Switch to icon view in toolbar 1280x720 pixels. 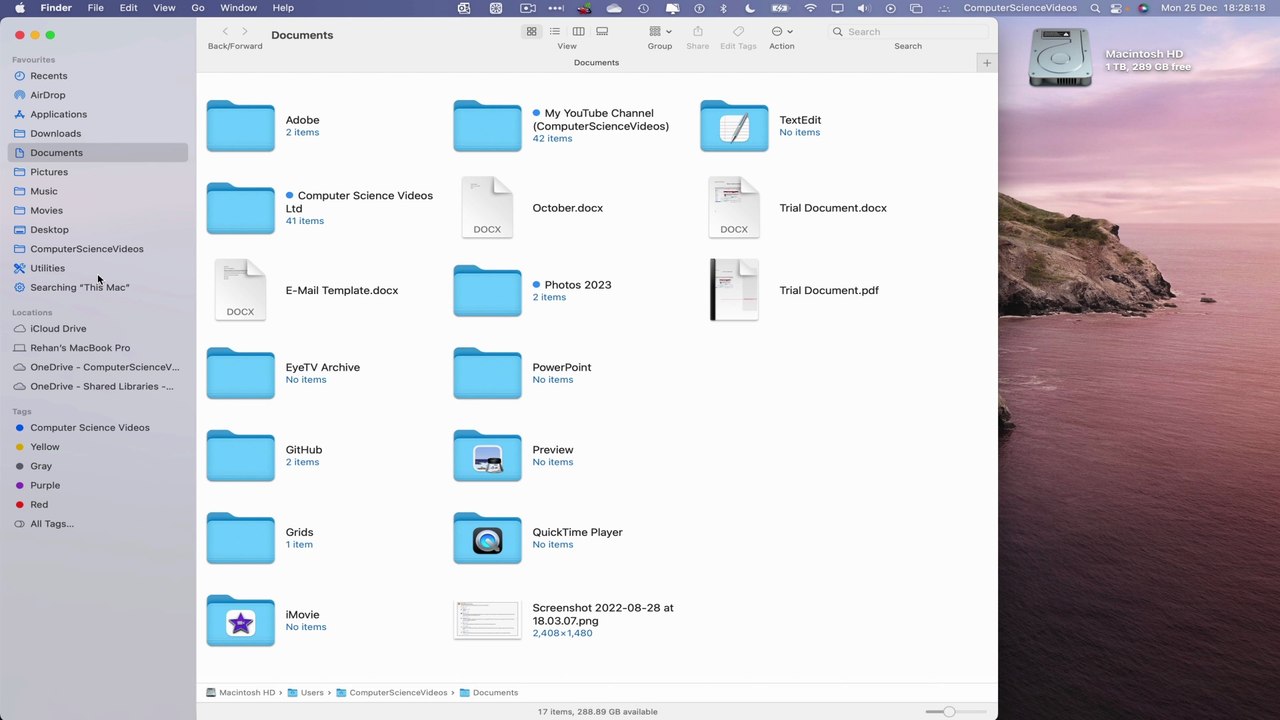coord(532,32)
